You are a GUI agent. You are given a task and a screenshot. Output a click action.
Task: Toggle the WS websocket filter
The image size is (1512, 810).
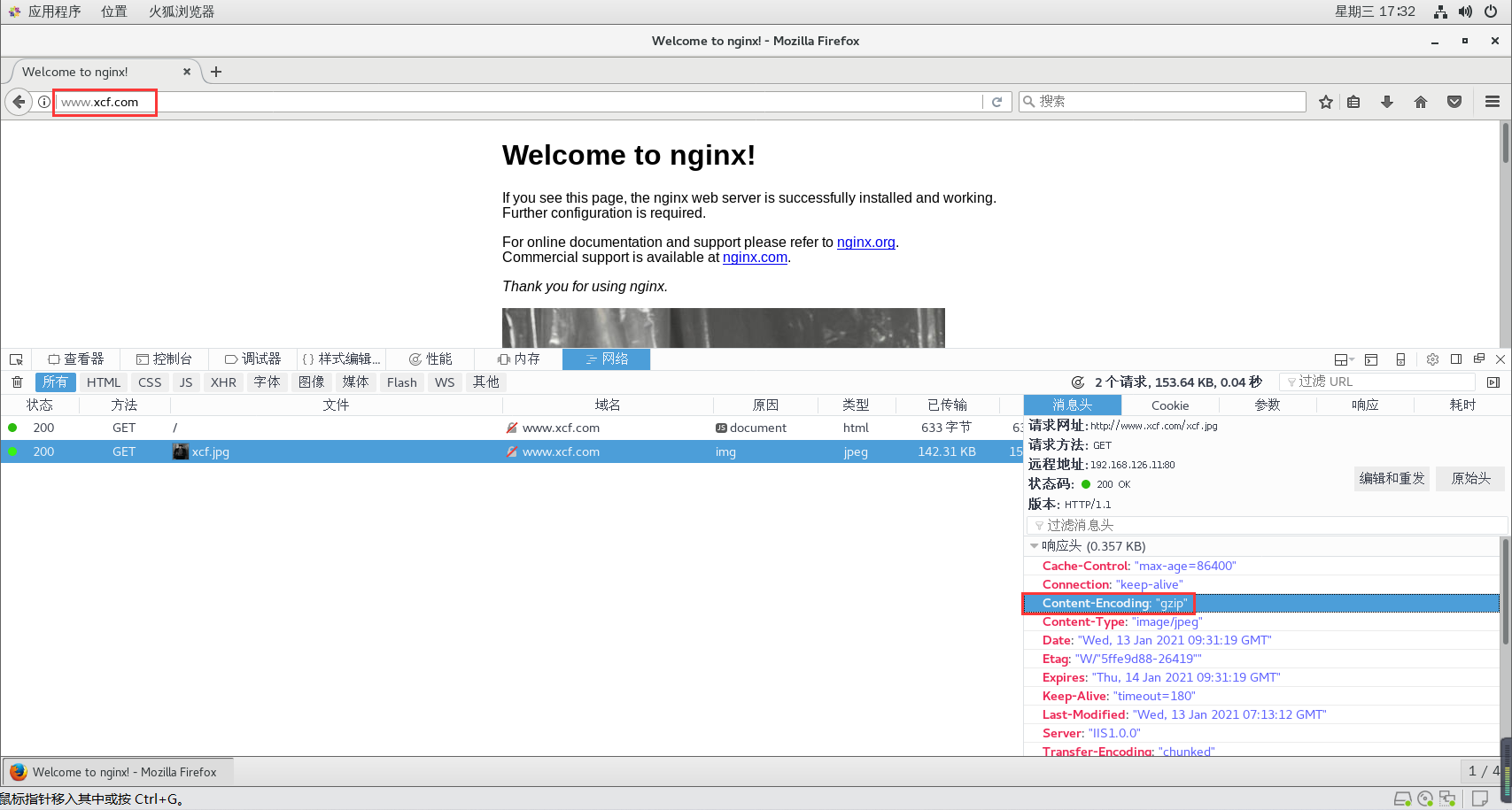(x=445, y=382)
